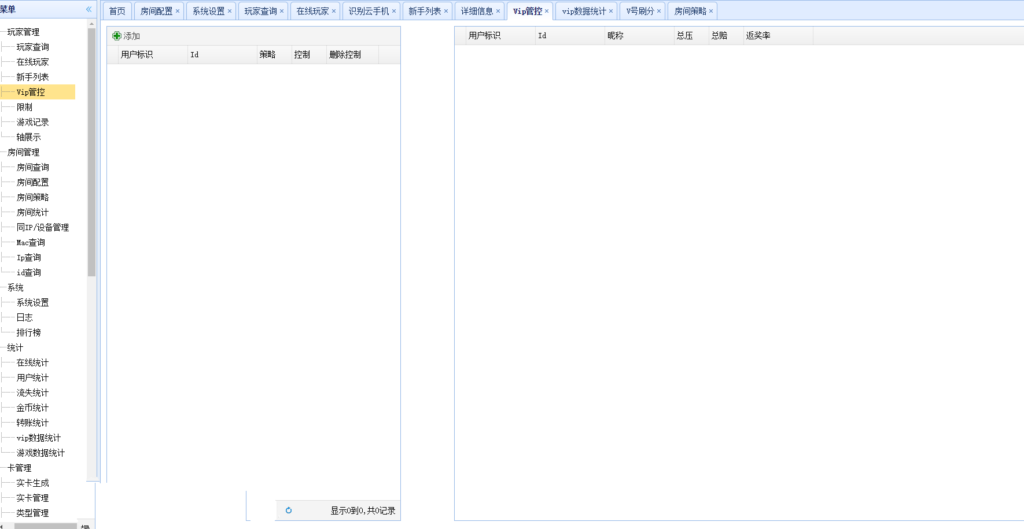The width and height of the screenshot is (1024, 529).
Task: Collapse the 玩家管理 tree group
Action: [23, 32]
